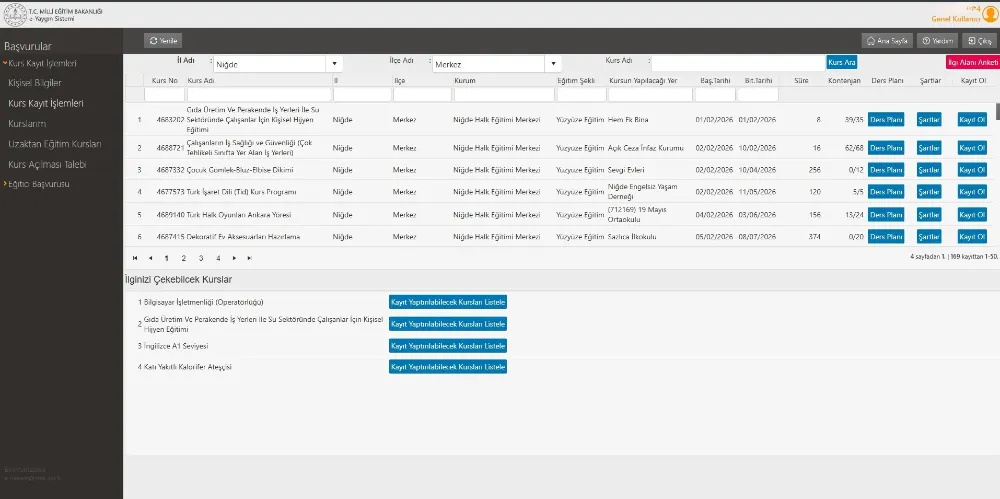Open Kişisel Bilgiler in the sidebar
The height and width of the screenshot is (499, 1000).
[34, 83]
